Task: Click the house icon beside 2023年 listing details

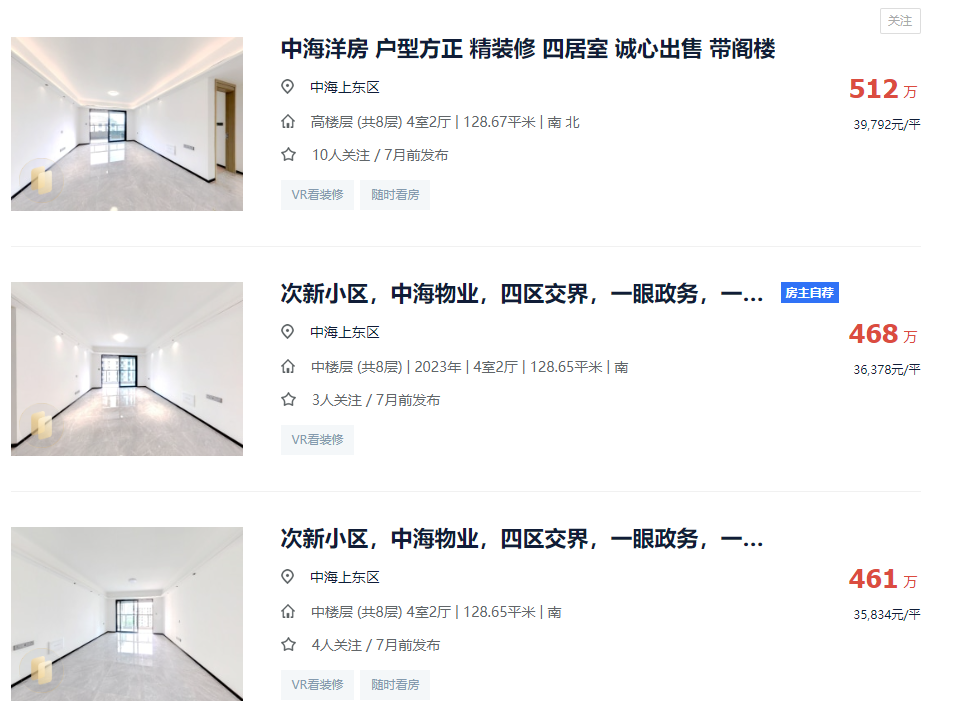Action: (288, 367)
